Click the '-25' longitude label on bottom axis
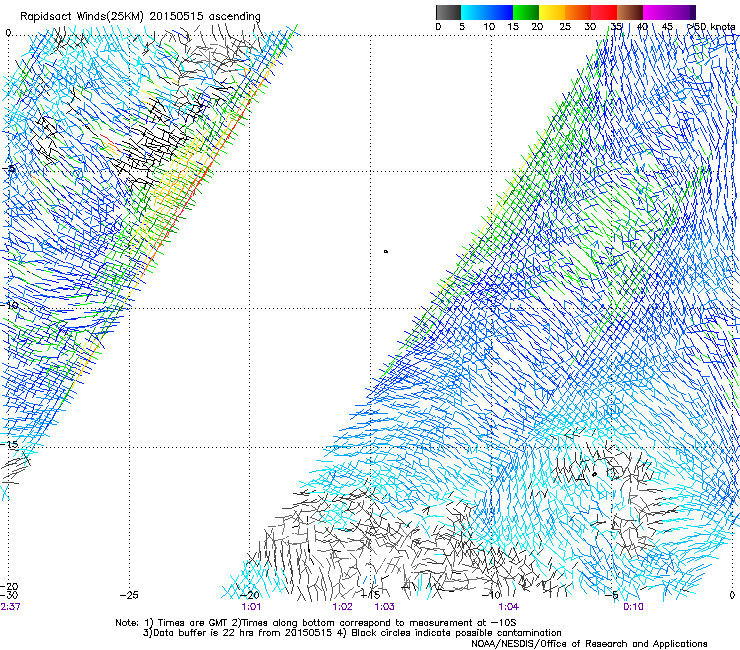The image size is (740, 650). click(x=129, y=595)
